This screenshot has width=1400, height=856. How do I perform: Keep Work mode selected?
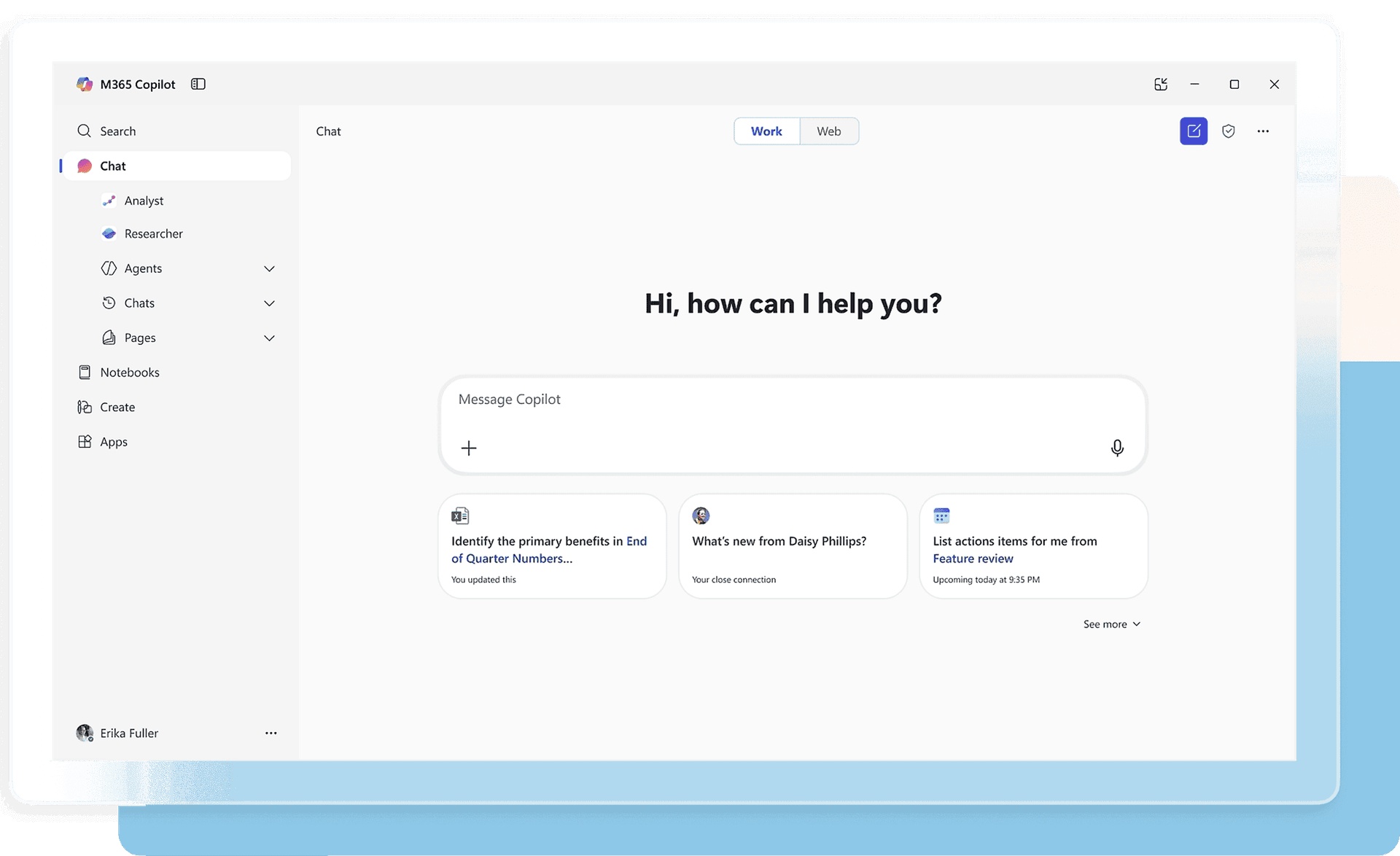(x=766, y=131)
